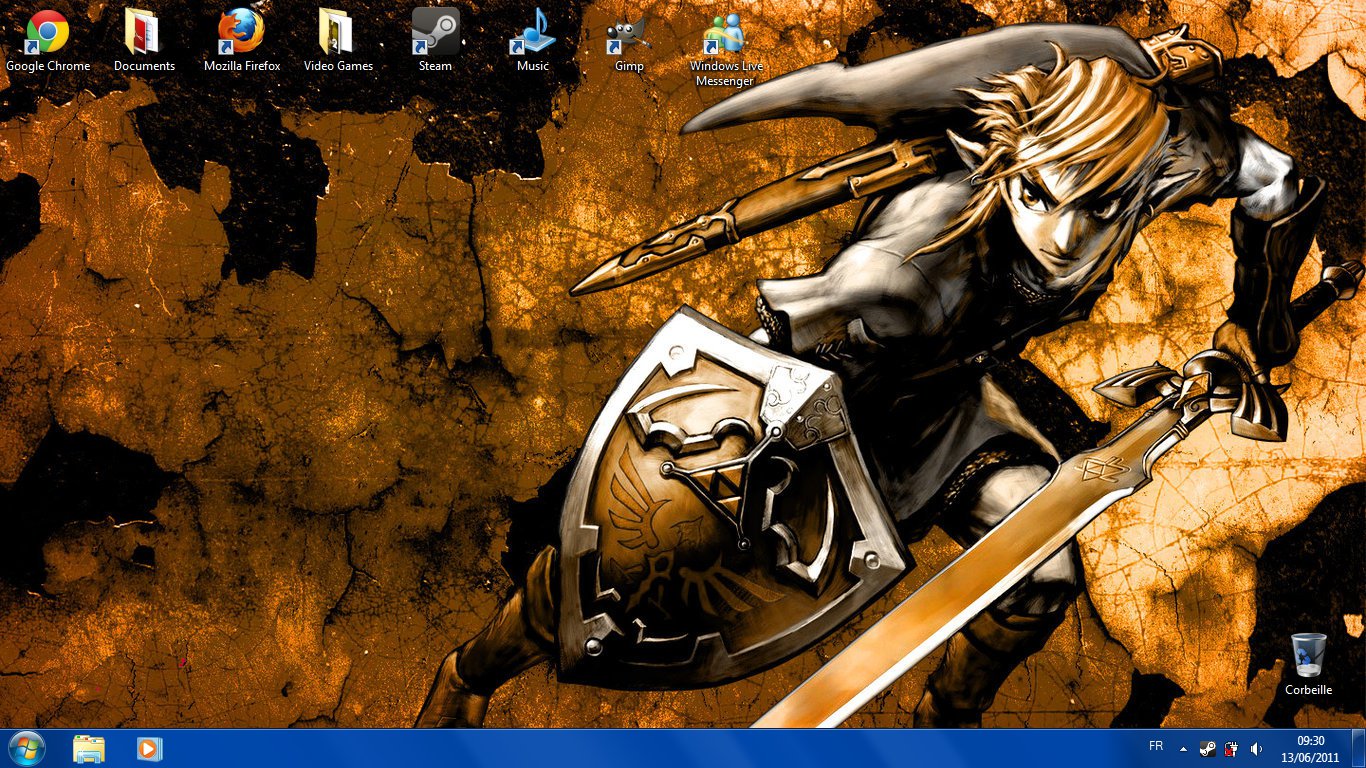
Task: Open the Windows Start menu orb
Action: click(x=26, y=748)
